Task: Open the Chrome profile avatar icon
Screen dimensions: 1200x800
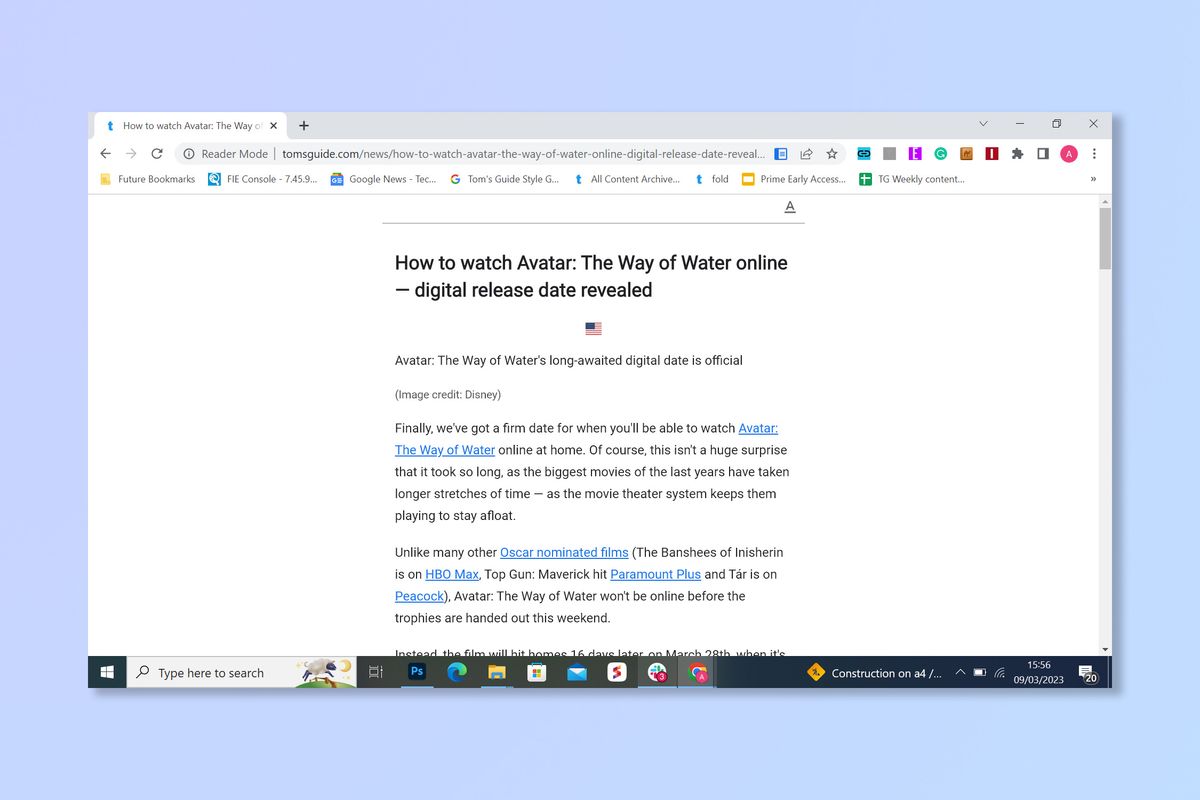Action: tap(1068, 153)
